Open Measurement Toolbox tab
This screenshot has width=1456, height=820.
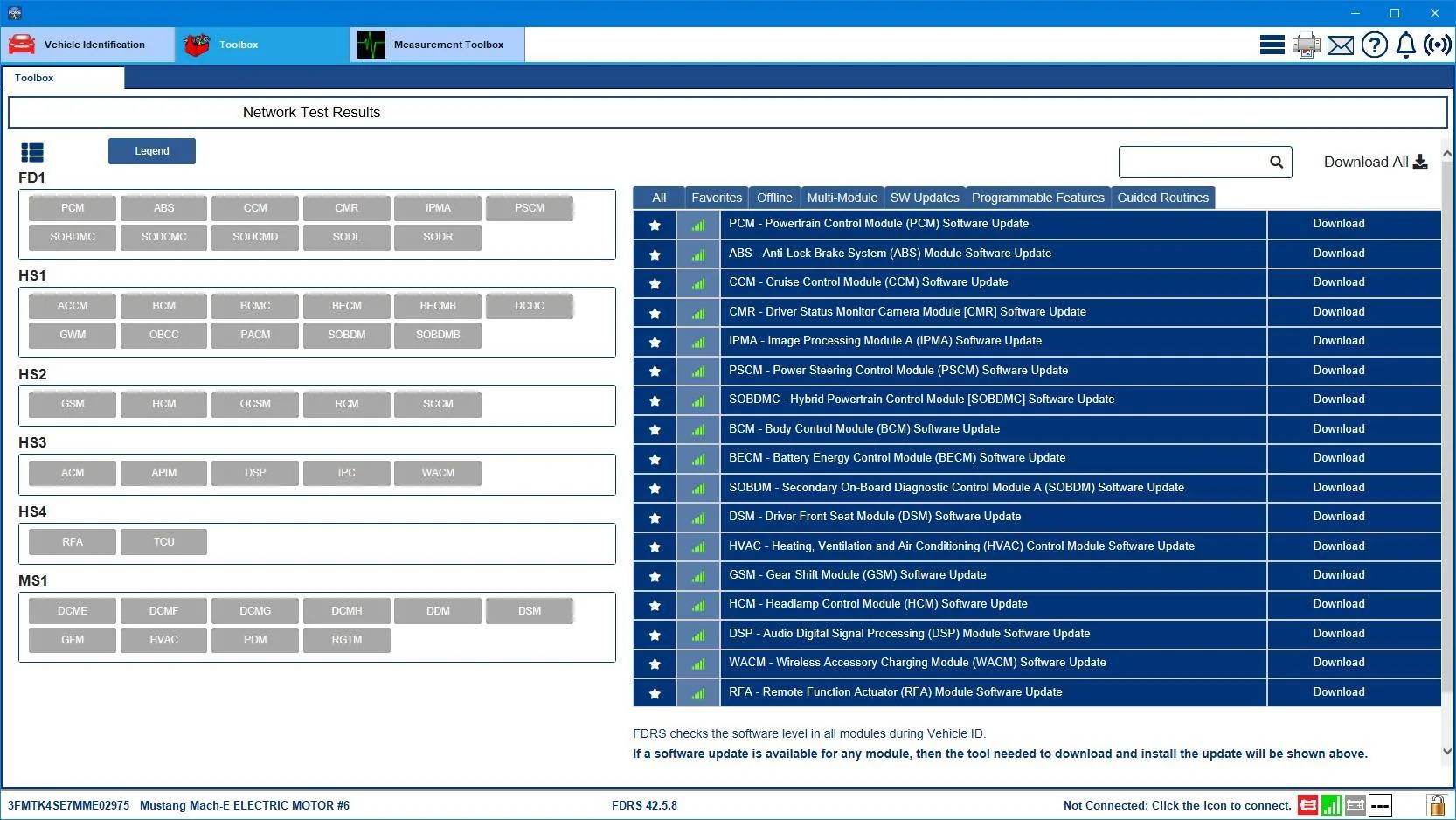click(x=437, y=45)
